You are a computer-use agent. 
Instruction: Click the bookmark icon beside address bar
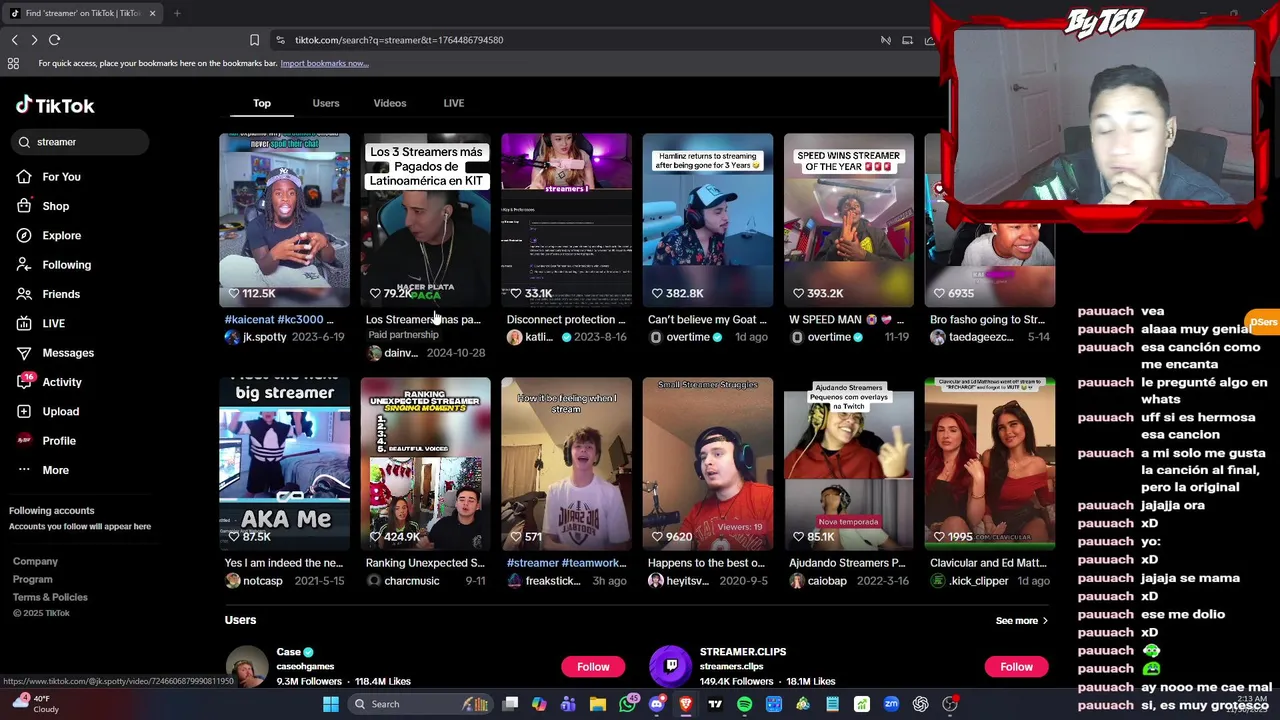(254, 40)
